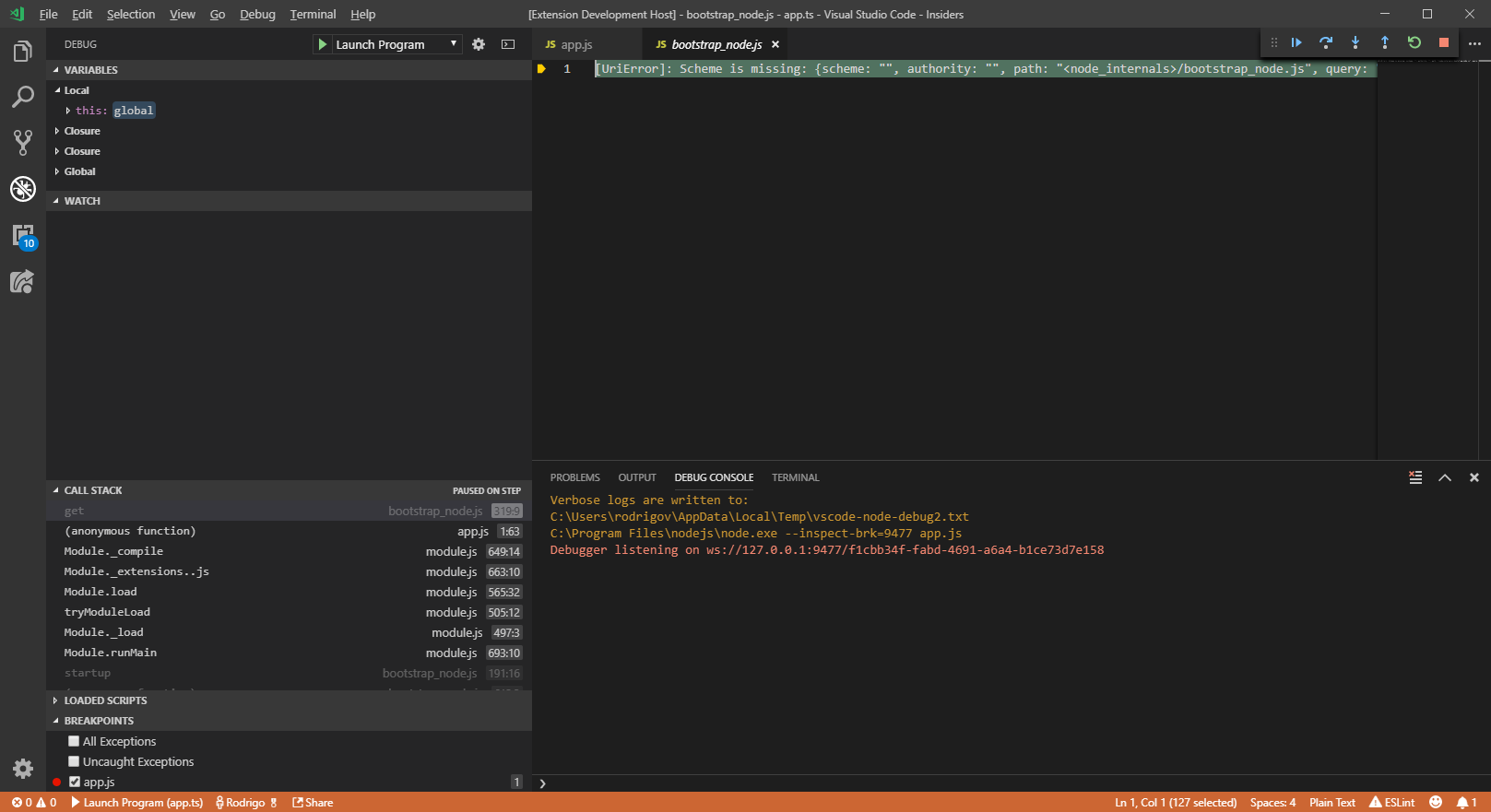Open the Selection menu
This screenshot has height=812, width=1491.
pos(131,14)
